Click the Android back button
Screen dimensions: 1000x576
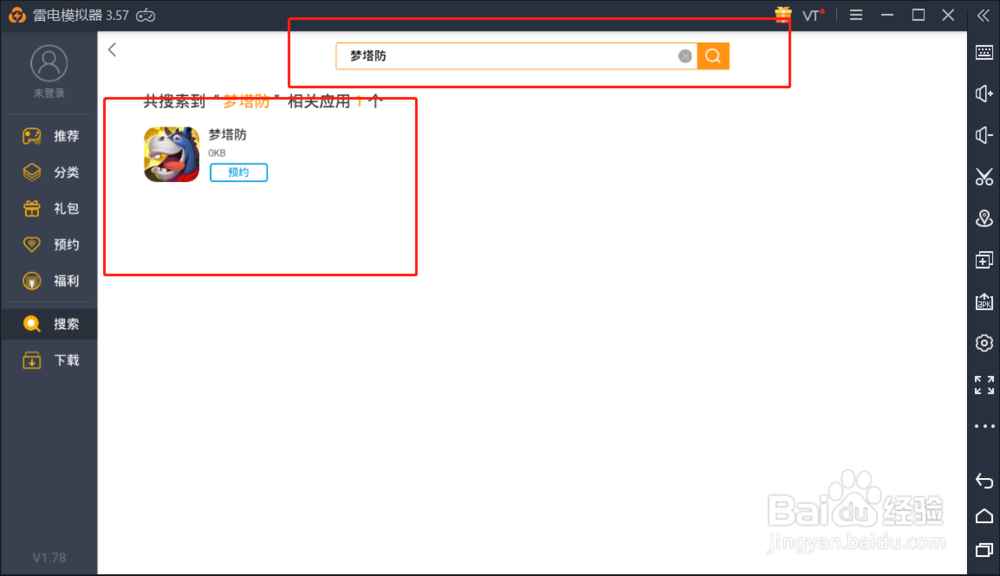click(x=984, y=481)
